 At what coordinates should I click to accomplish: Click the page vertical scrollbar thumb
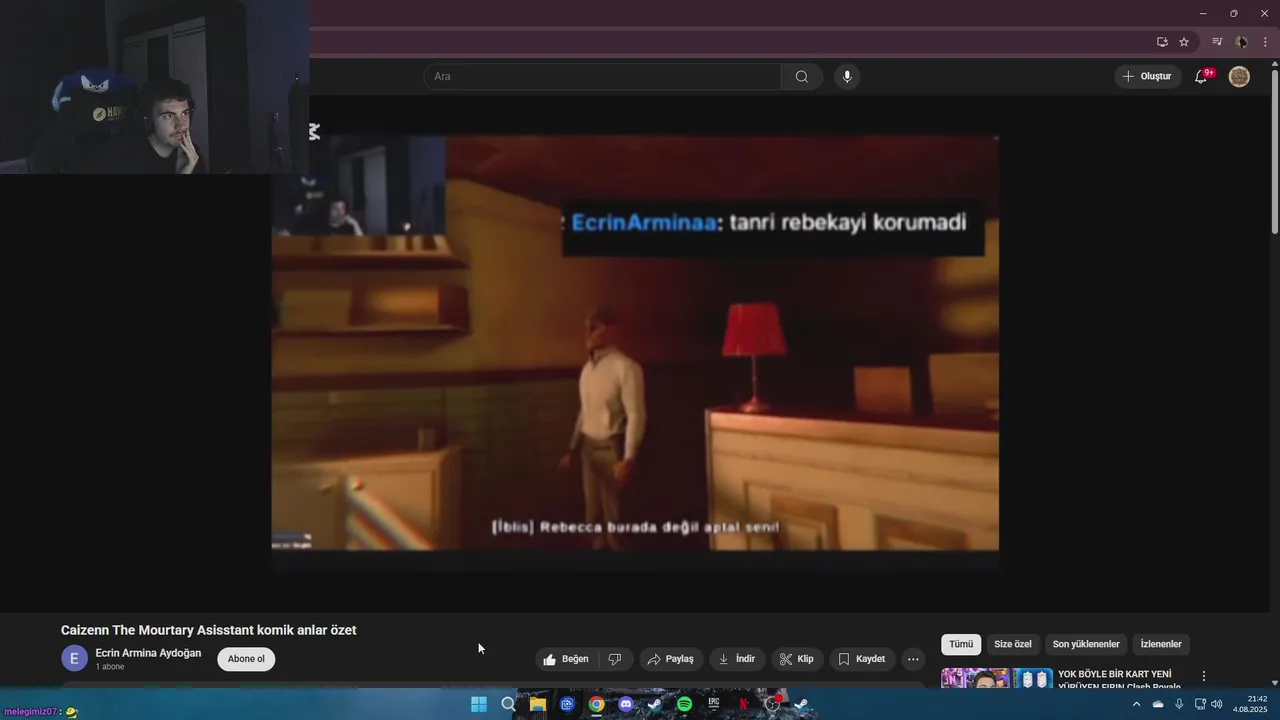click(1274, 152)
